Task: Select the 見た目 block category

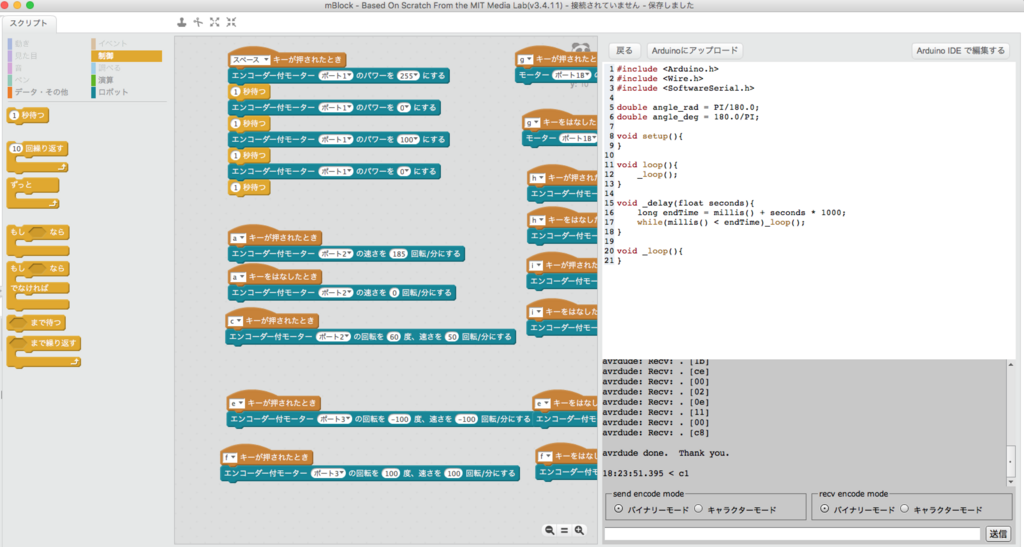Action: 25,55
